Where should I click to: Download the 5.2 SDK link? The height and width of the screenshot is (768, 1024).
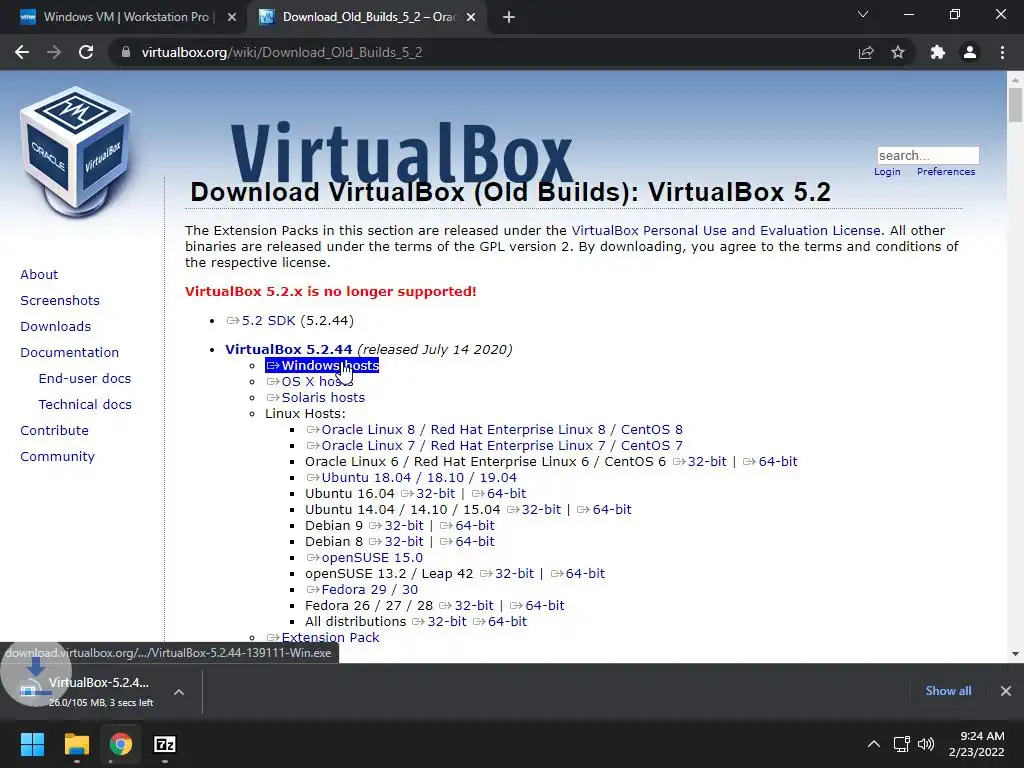[261, 321]
